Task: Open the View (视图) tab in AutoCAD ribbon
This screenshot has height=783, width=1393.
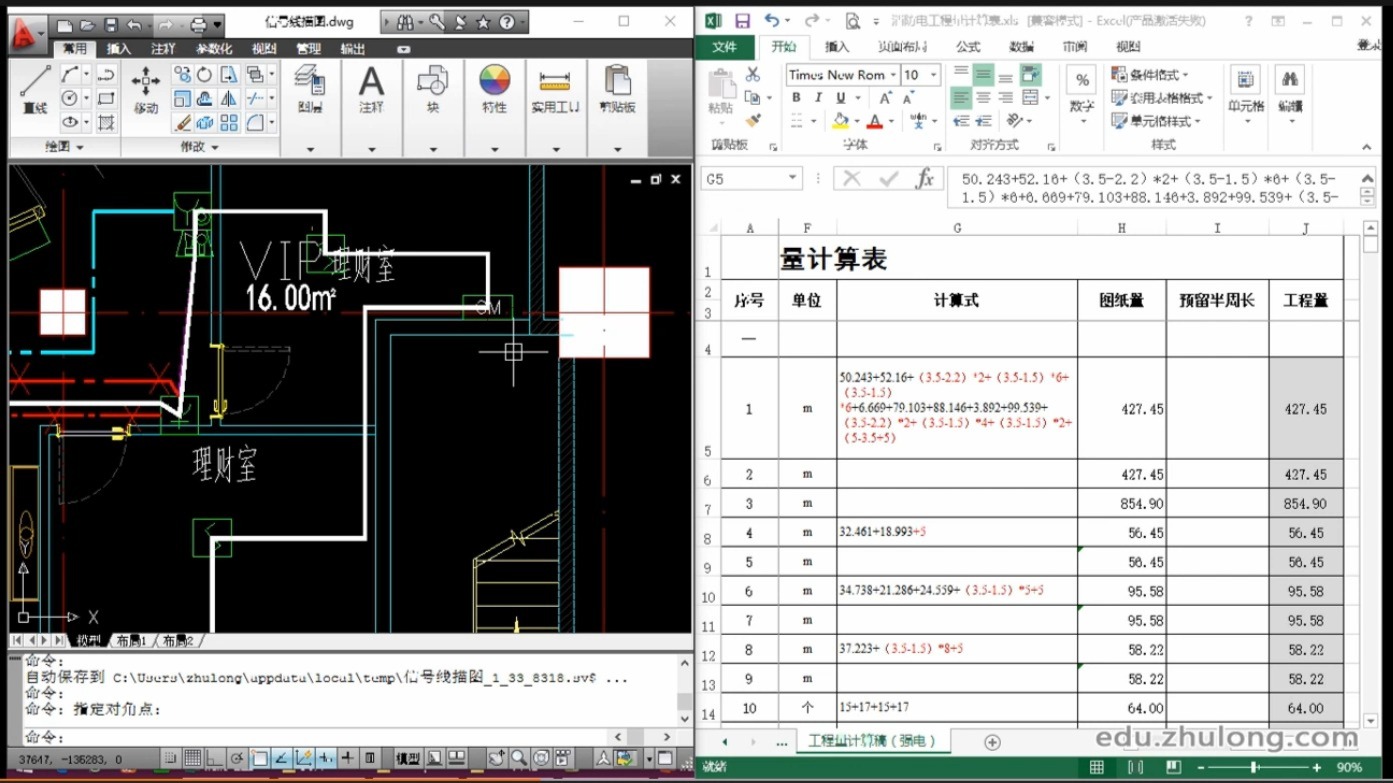Action: 264,48
